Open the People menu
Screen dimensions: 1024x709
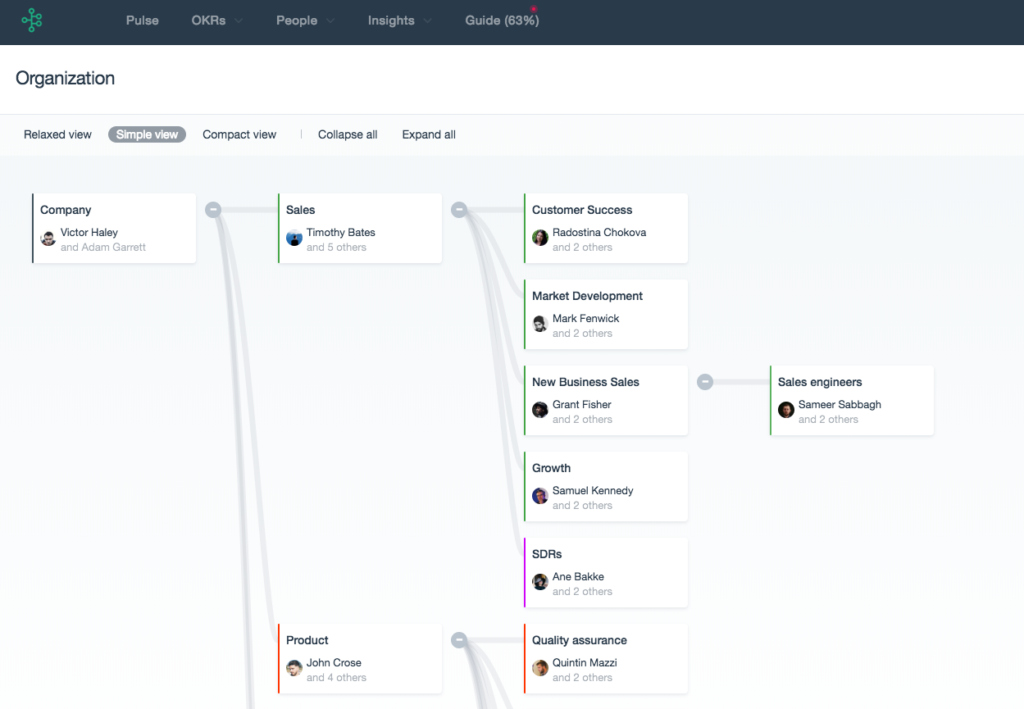(x=296, y=20)
